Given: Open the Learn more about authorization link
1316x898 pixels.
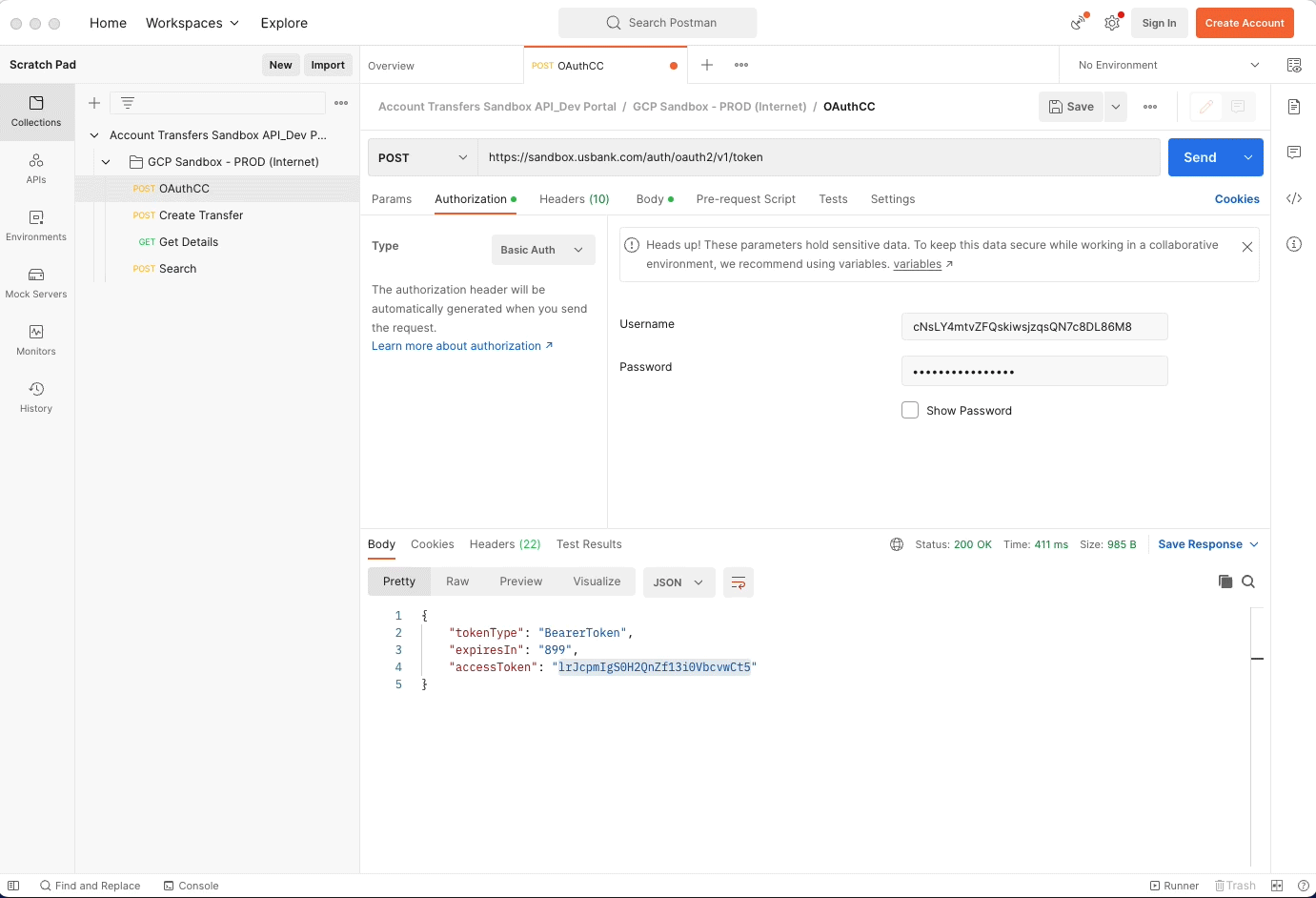Looking at the screenshot, I should click(462, 346).
